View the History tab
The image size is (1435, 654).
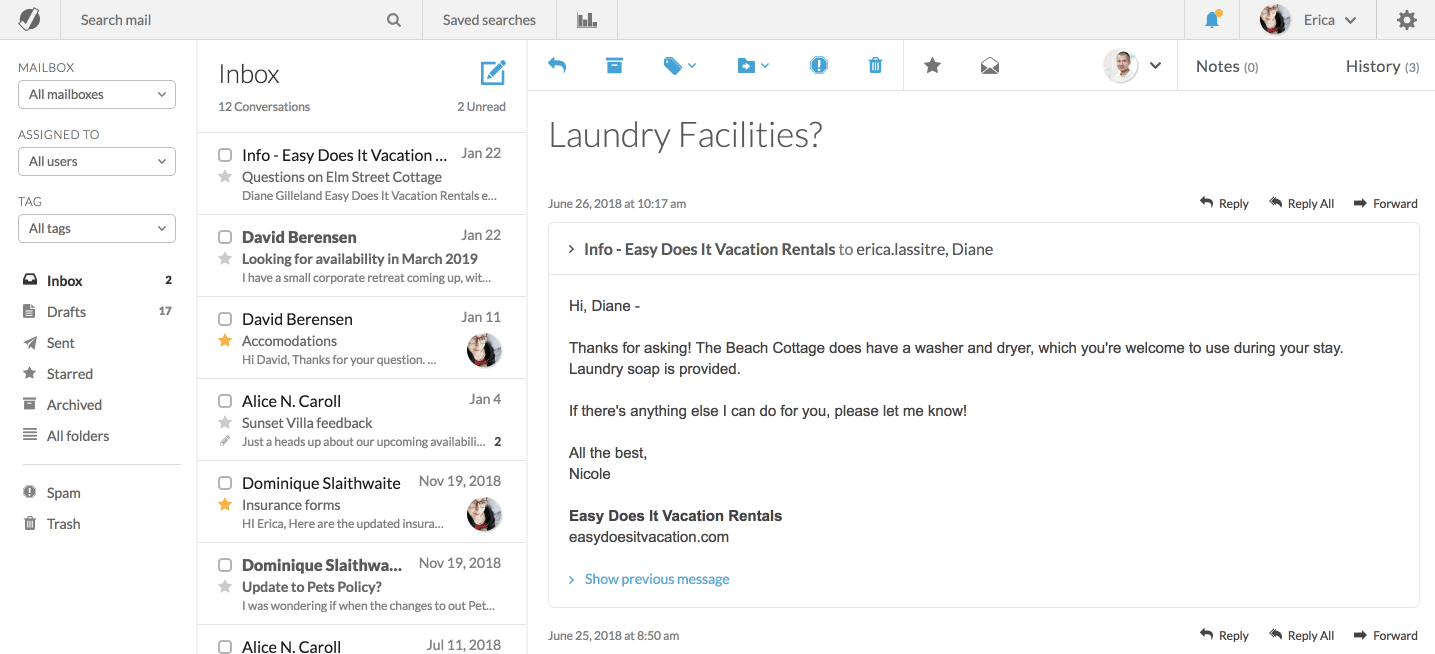[x=1381, y=65]
